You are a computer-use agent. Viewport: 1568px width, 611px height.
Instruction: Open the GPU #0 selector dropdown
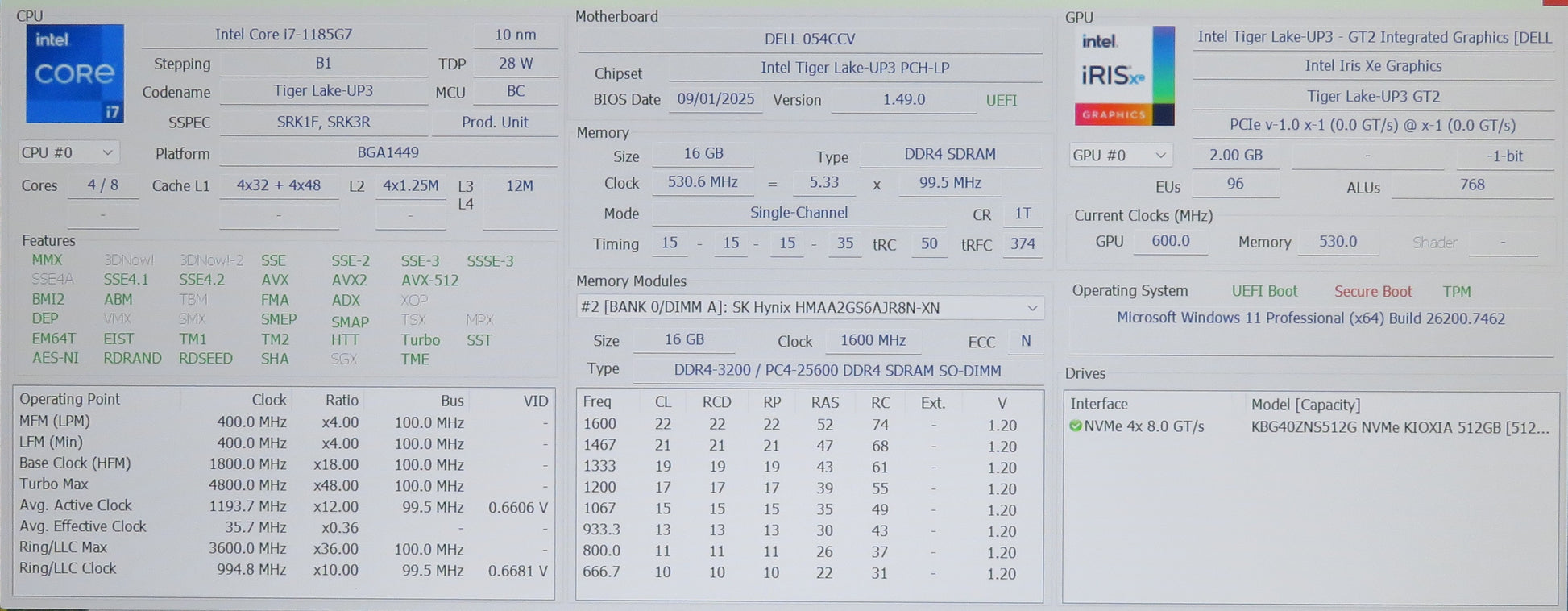tap(1120, 155)
